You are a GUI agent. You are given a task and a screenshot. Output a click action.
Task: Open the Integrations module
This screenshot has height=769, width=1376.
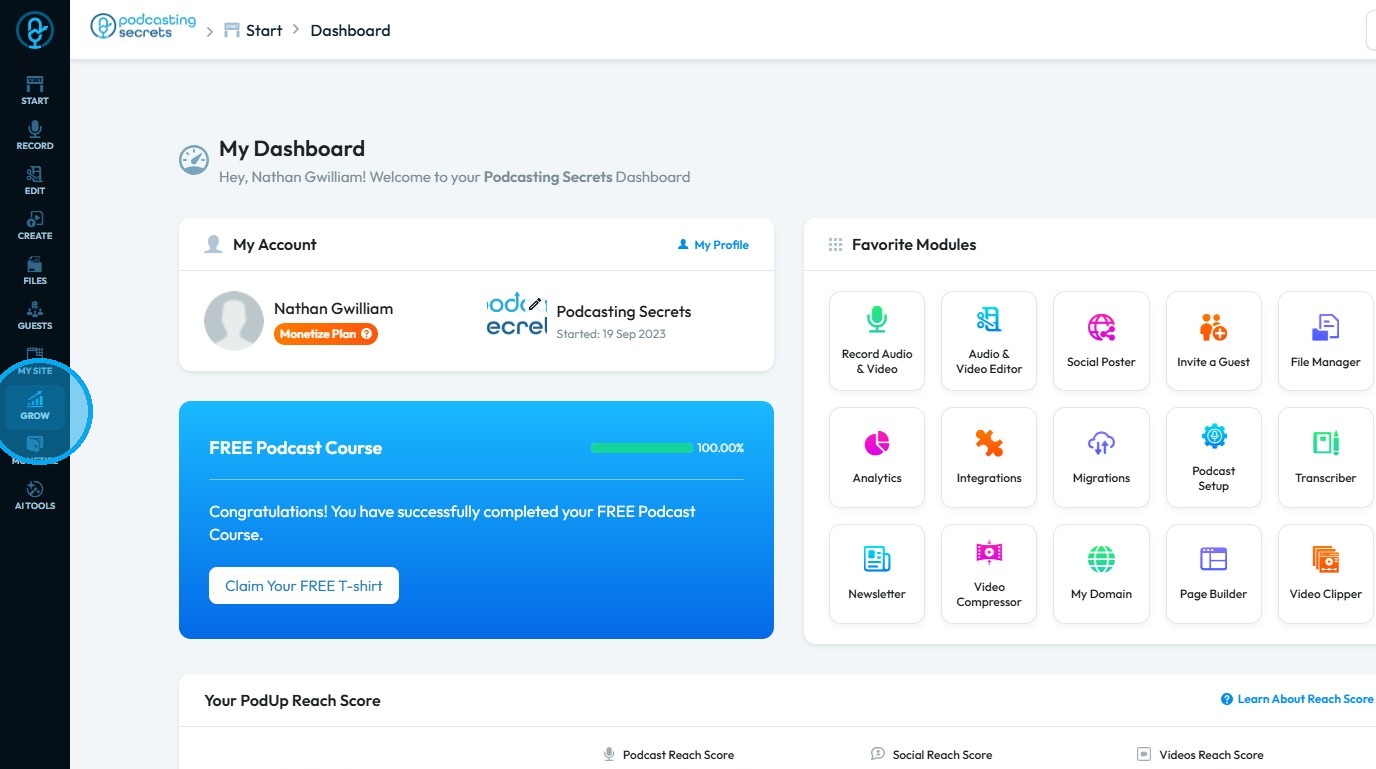coord(989,457)
